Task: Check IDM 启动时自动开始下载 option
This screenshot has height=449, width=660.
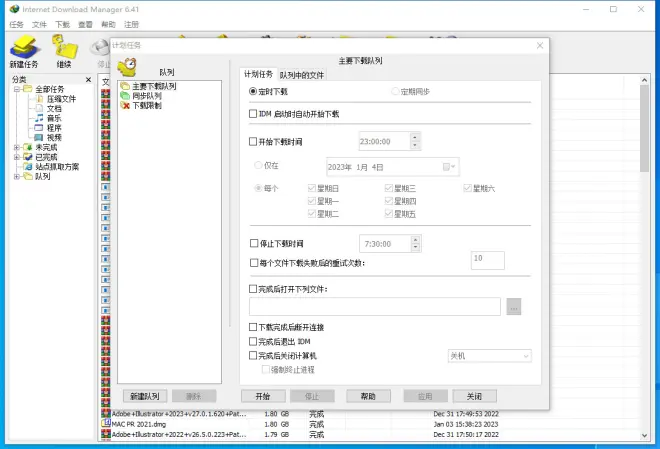Action: [253, 113]
